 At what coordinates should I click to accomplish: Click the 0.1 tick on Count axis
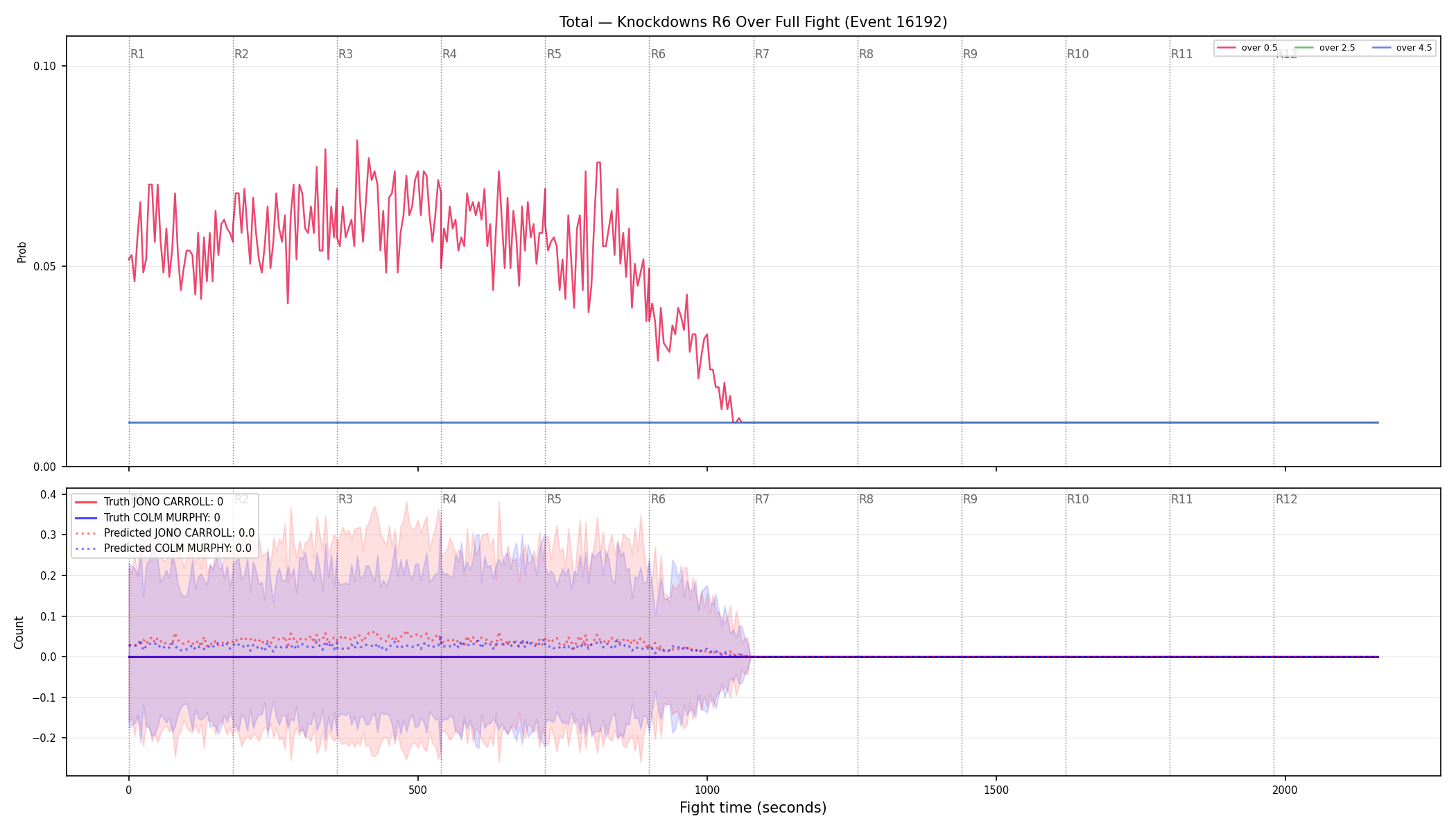pos(48,617)
